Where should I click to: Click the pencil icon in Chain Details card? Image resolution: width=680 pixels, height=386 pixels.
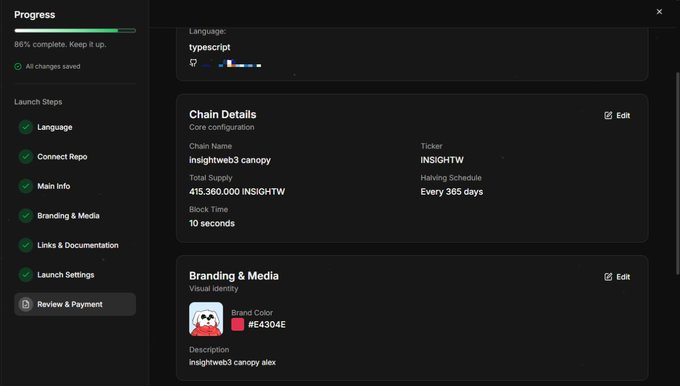(608, 115)
